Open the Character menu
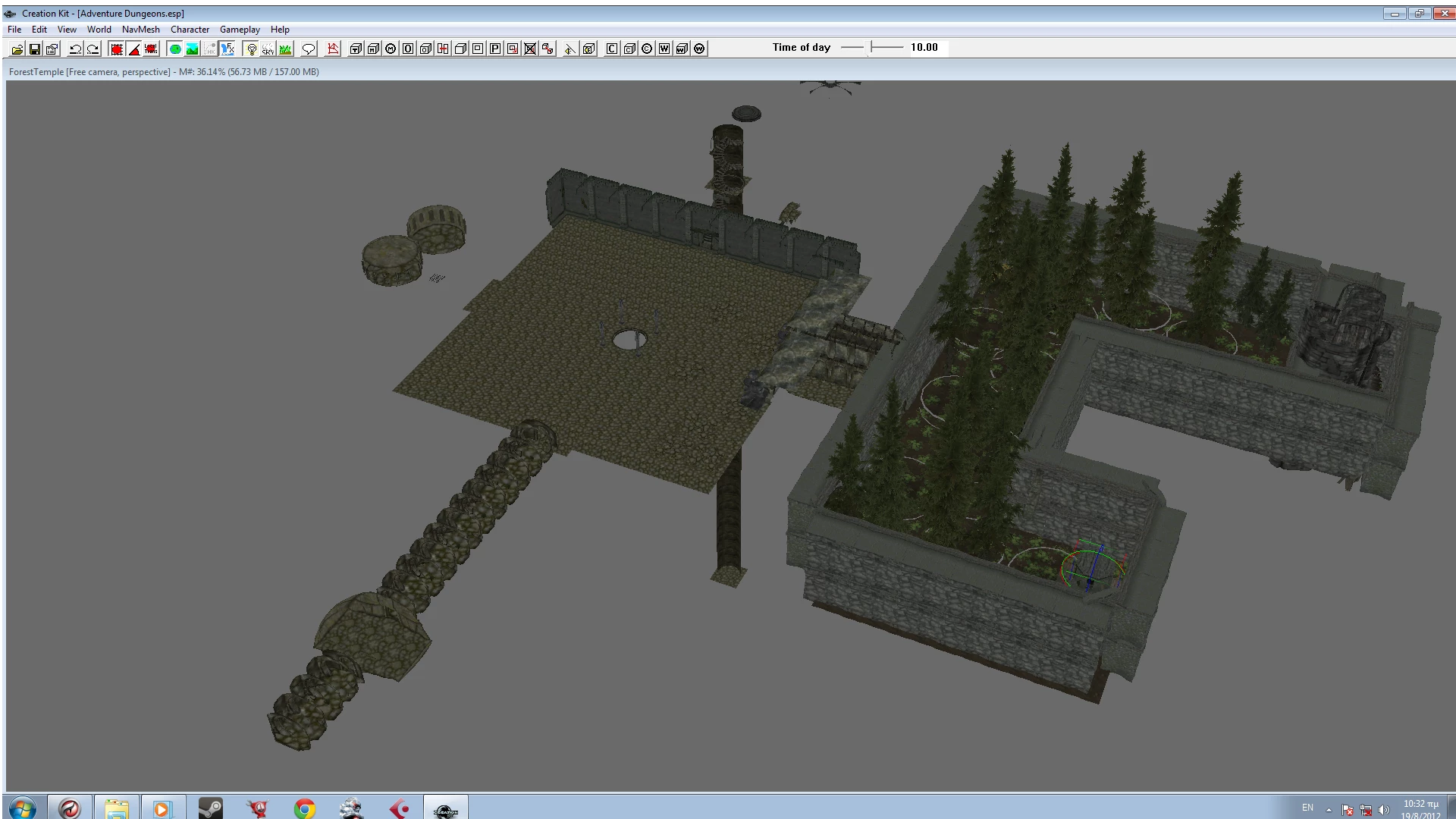Viewport: 1456px width, 819px height. (x=190, y=30)
